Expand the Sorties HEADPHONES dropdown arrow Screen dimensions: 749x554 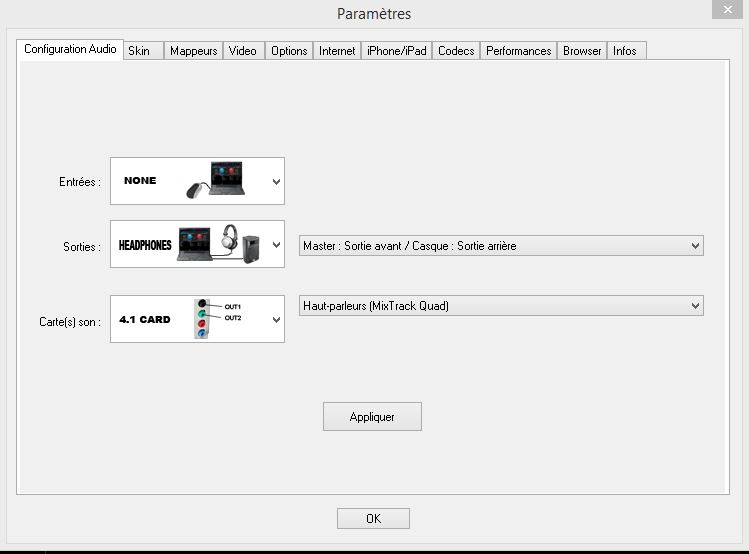click(276, 245)
